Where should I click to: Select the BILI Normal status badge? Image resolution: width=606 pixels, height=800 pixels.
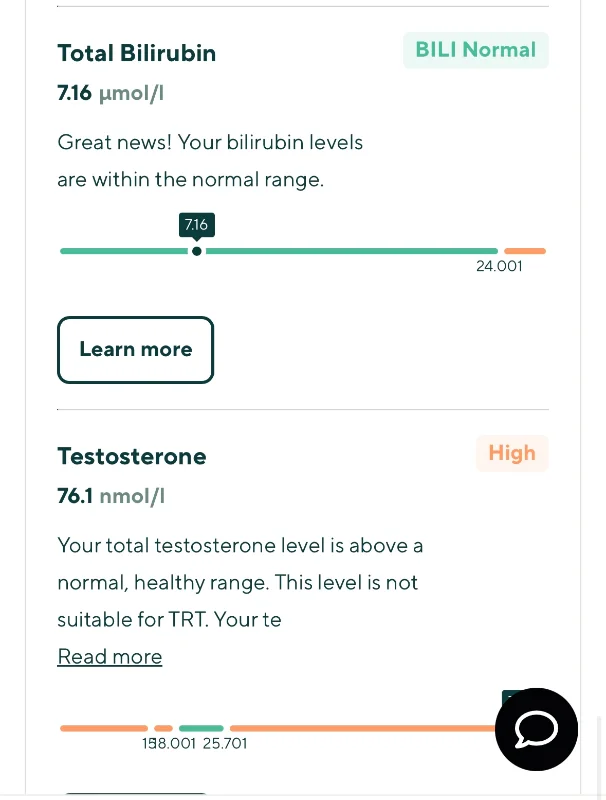(475, 50)
